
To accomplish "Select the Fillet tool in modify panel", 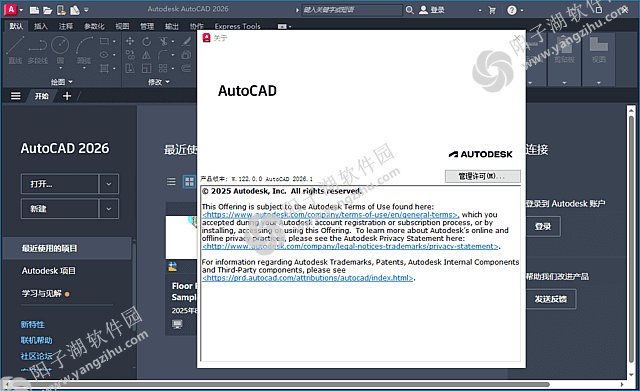I will pyautogui.click(x=163, y=55).
